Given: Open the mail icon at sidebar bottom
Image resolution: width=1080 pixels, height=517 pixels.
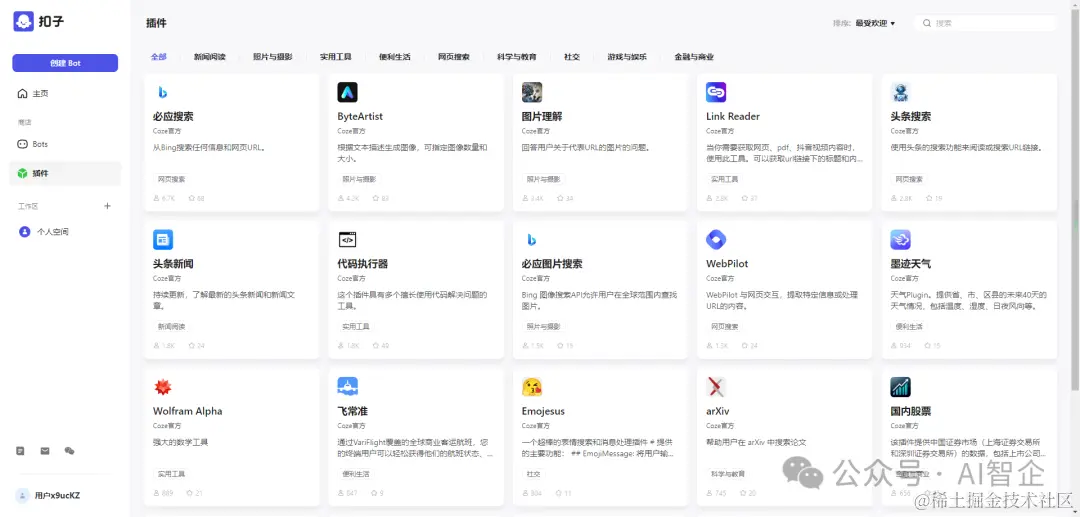Looking at the screenshot, I should click(x=45, y=451).
